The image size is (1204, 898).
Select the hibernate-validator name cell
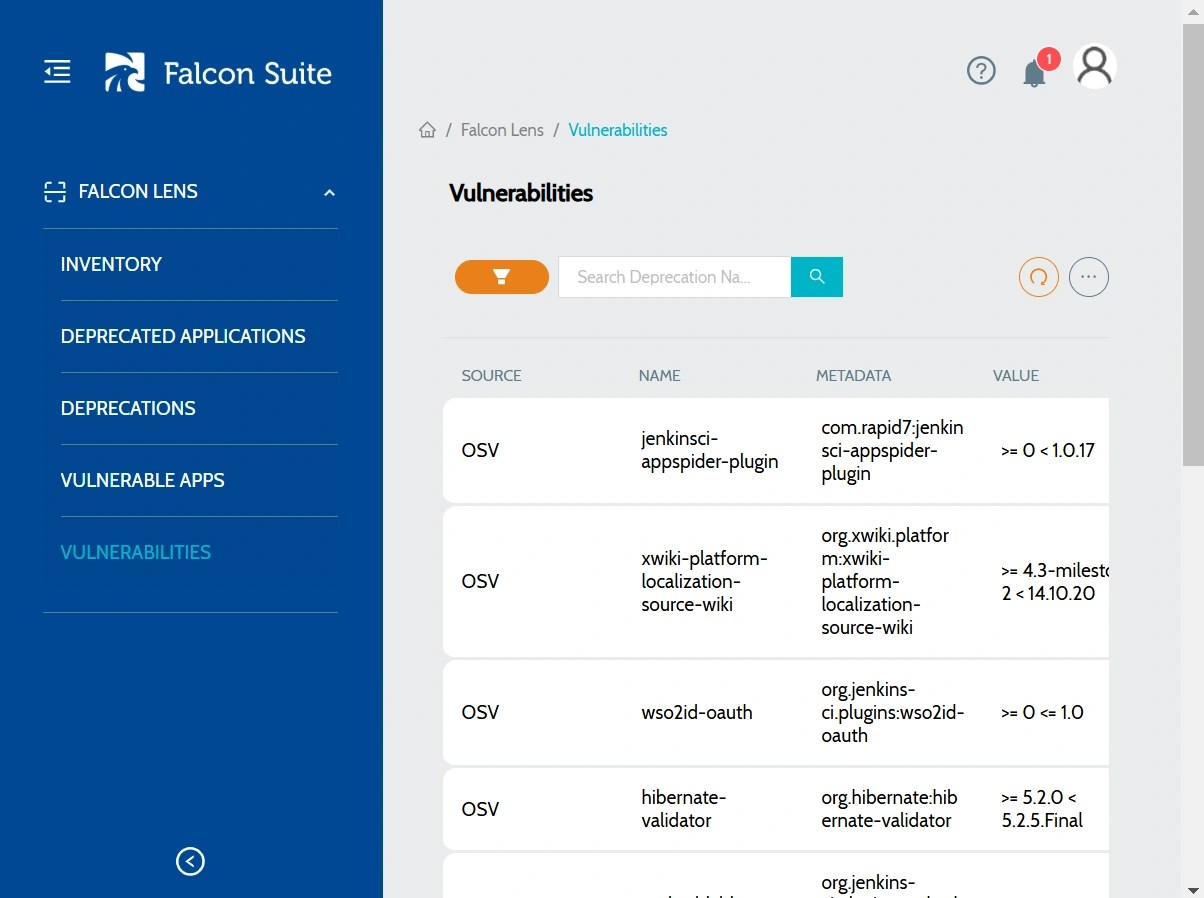[683, 809]
